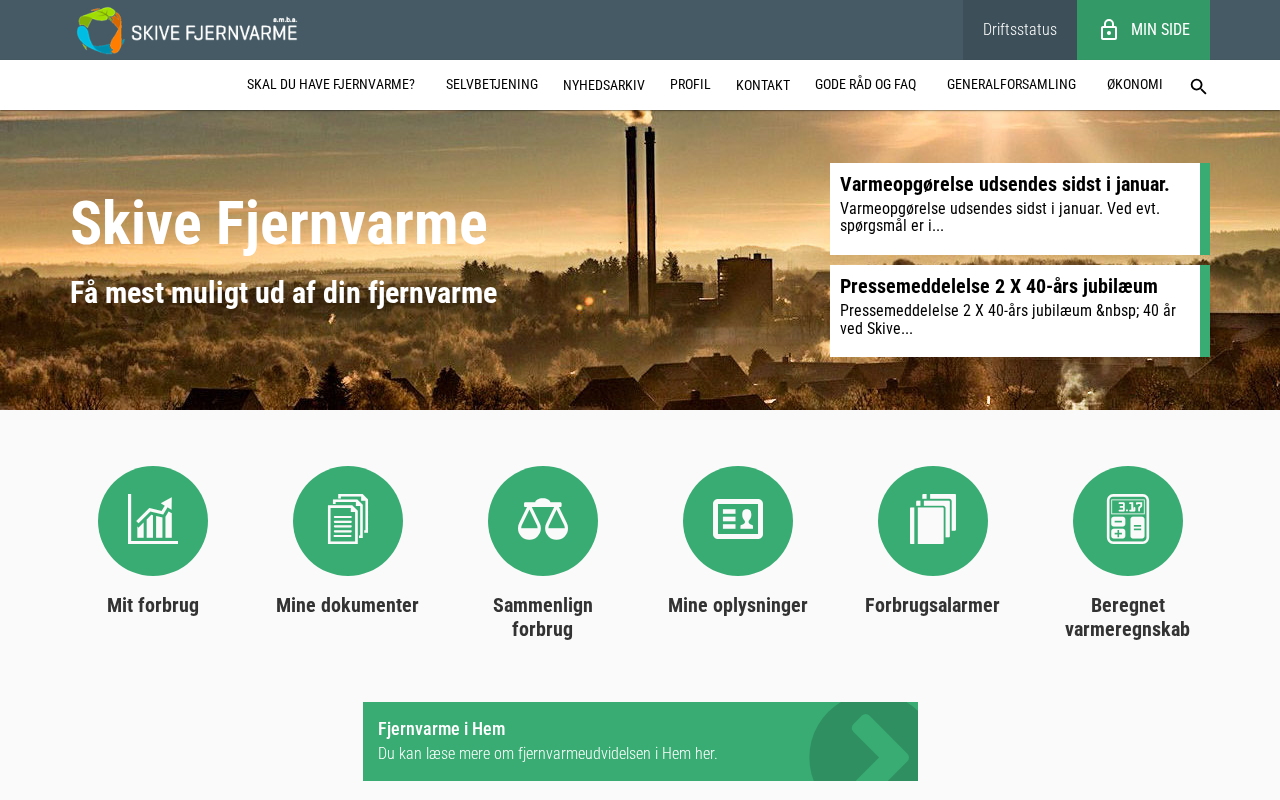The width and height of the screenshot is (1280, 800).
Task: Open the Mine dokumenter circle icon
Action: pos(348,521)
